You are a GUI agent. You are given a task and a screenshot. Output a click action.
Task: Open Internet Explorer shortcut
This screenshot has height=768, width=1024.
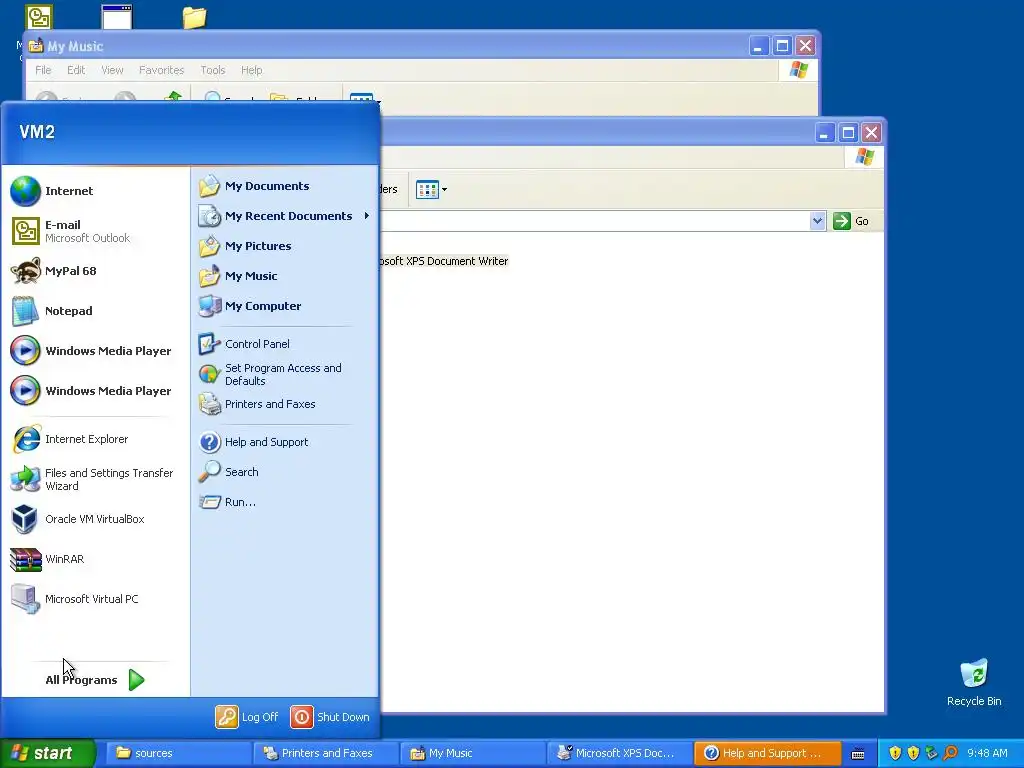(x=95, y=439)
